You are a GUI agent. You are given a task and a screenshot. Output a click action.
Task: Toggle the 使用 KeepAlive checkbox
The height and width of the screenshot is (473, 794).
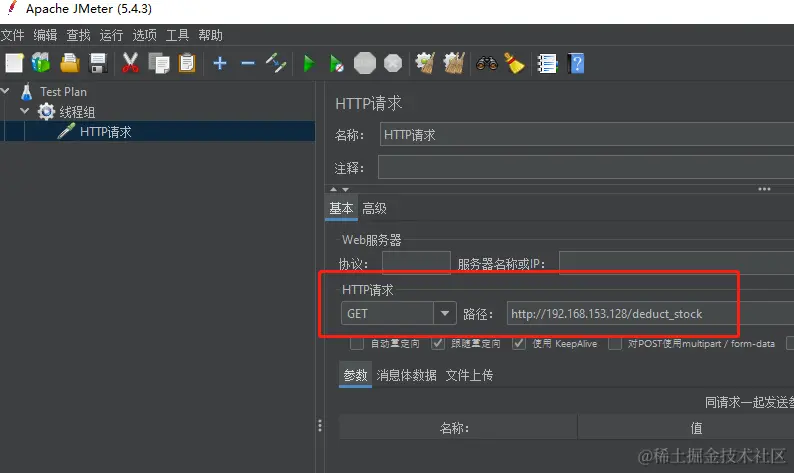coord(519,343)
